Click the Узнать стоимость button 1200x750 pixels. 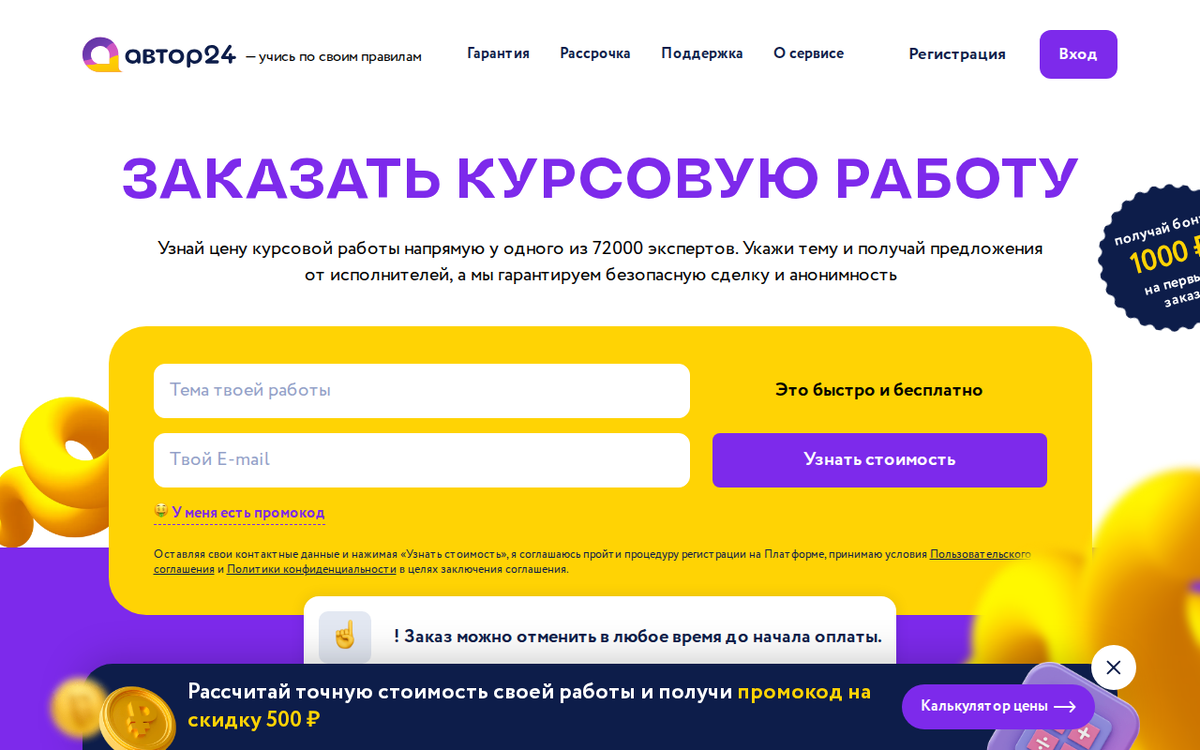point(879,460)
